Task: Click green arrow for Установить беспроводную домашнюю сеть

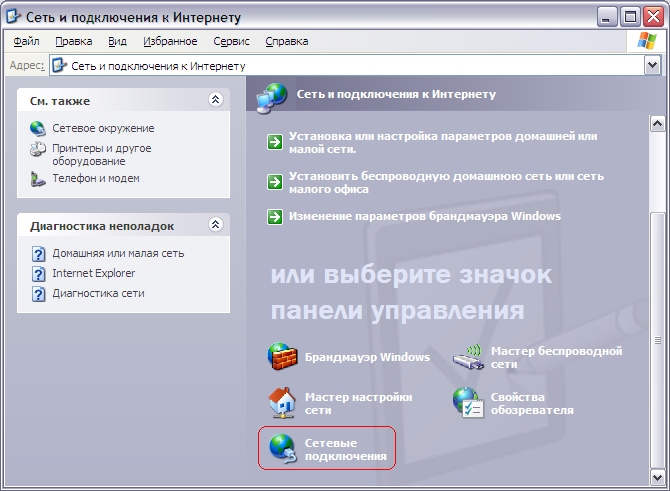Action: click(x=275, y=182)
